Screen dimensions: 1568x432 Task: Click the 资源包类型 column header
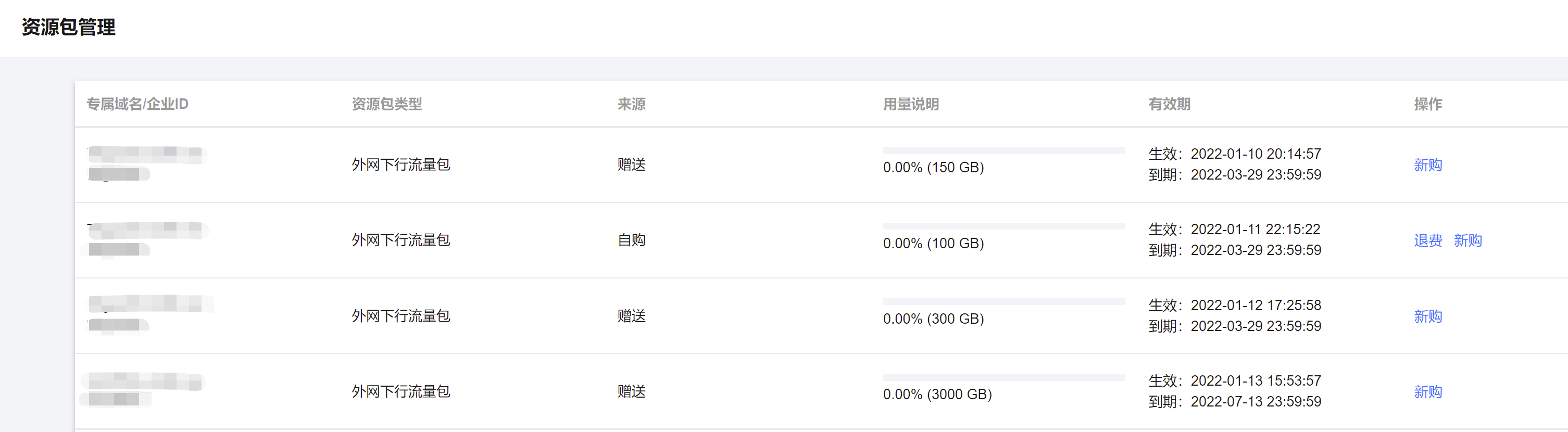pyautogui.click(x=387, y=104)
